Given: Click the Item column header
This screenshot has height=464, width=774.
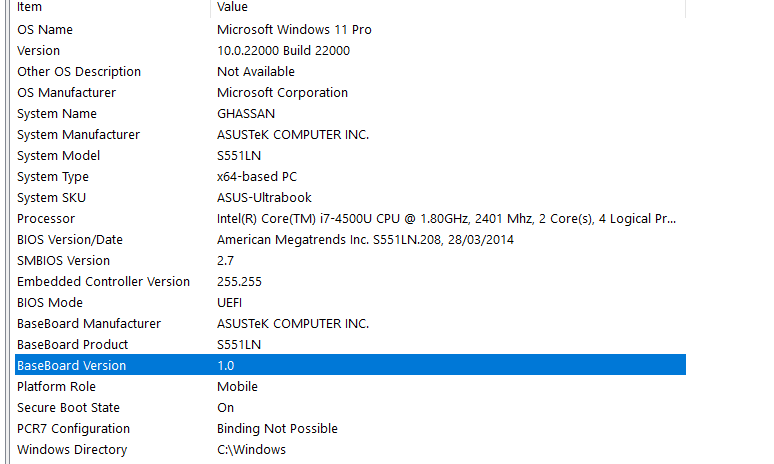Looking at the screenshot, I should [x=112, y=7].
